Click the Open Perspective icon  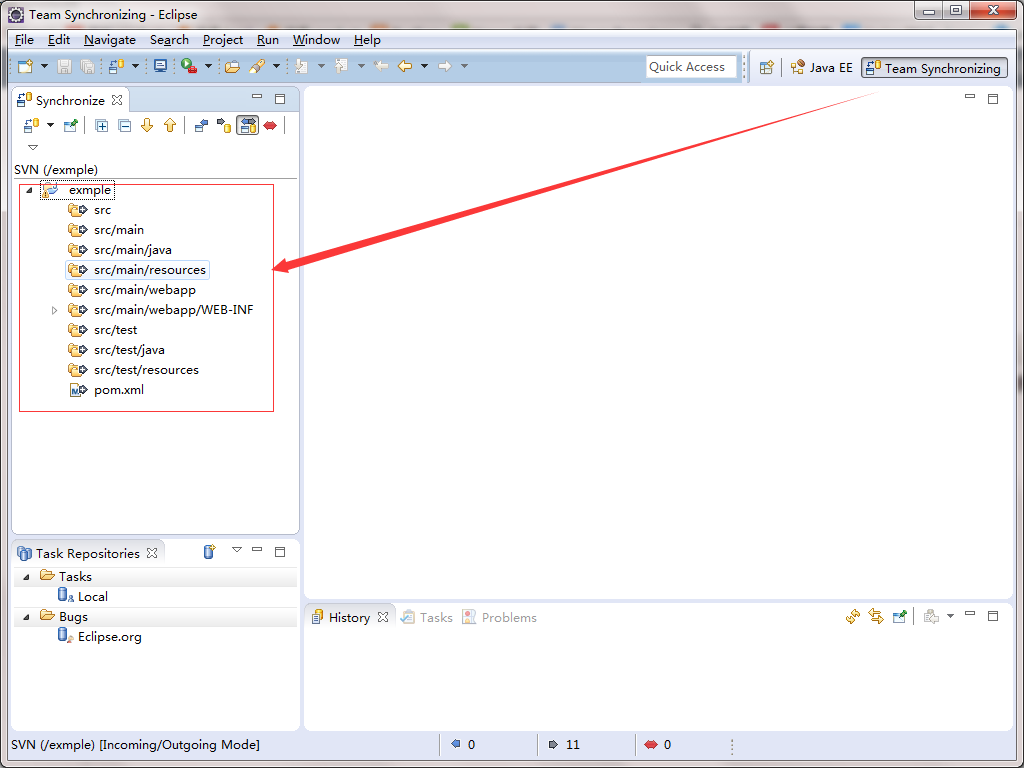[x=767, y=67]
